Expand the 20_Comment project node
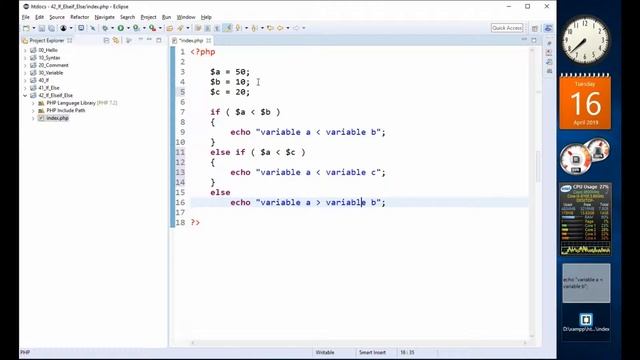The image size is (640, 360). coord(25,65)
